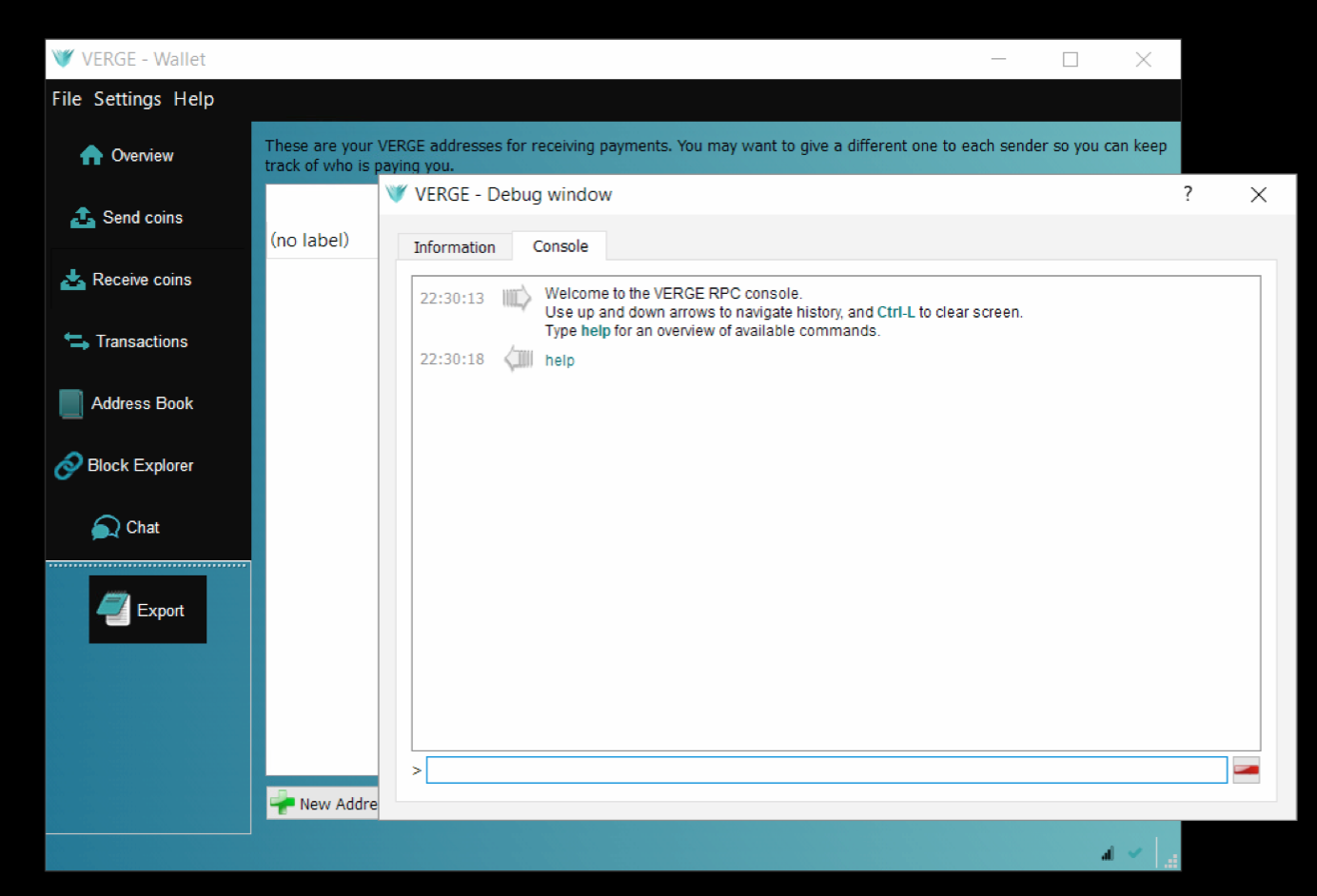Image resolution: width=1317 pixels, height=896 pixels.
Task: Click the 22:30:18 timestamp in console
Action: pos(452,360)
